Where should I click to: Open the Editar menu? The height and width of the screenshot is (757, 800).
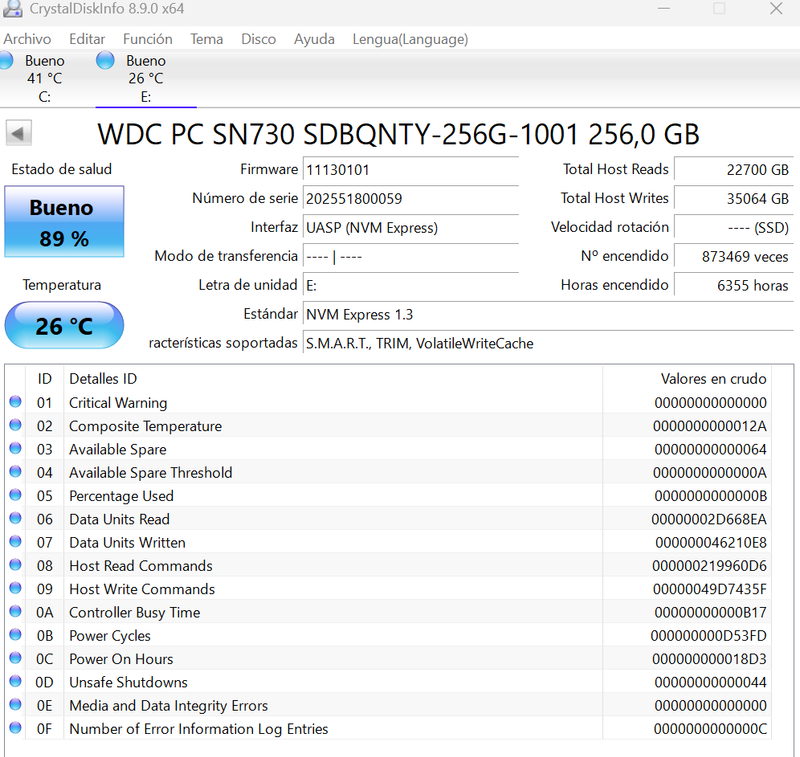(x=87, y=39)
